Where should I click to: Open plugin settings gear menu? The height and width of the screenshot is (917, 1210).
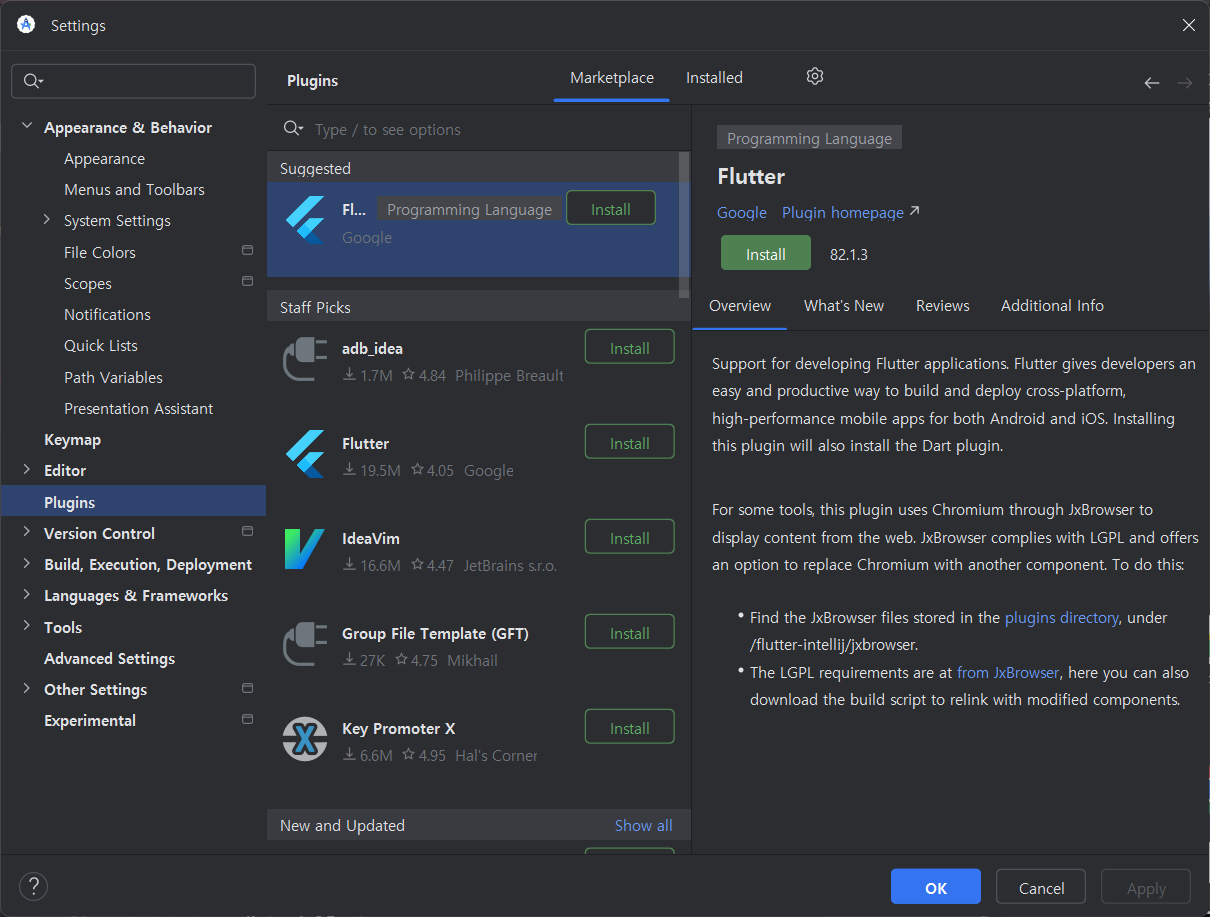click(x=815, y=76)
